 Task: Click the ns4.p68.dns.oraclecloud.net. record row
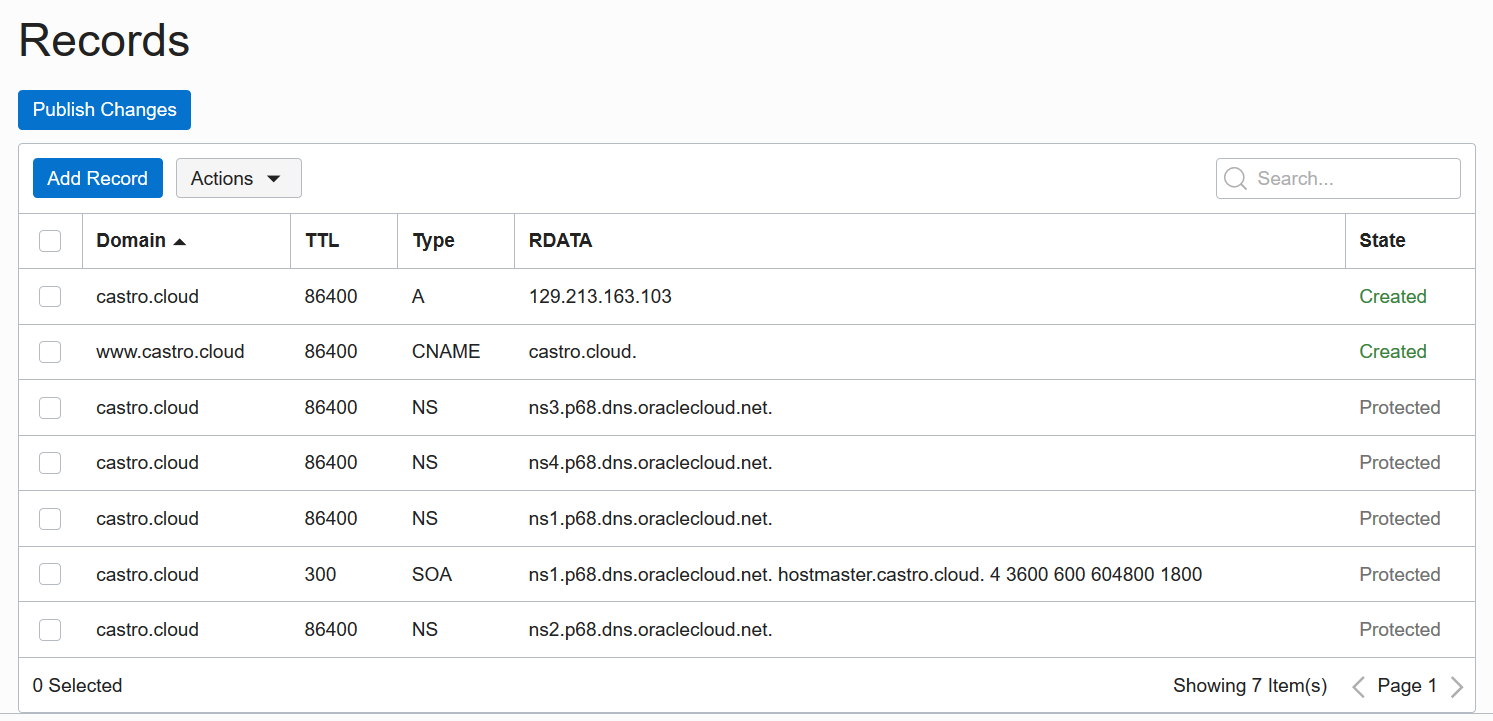650,463
